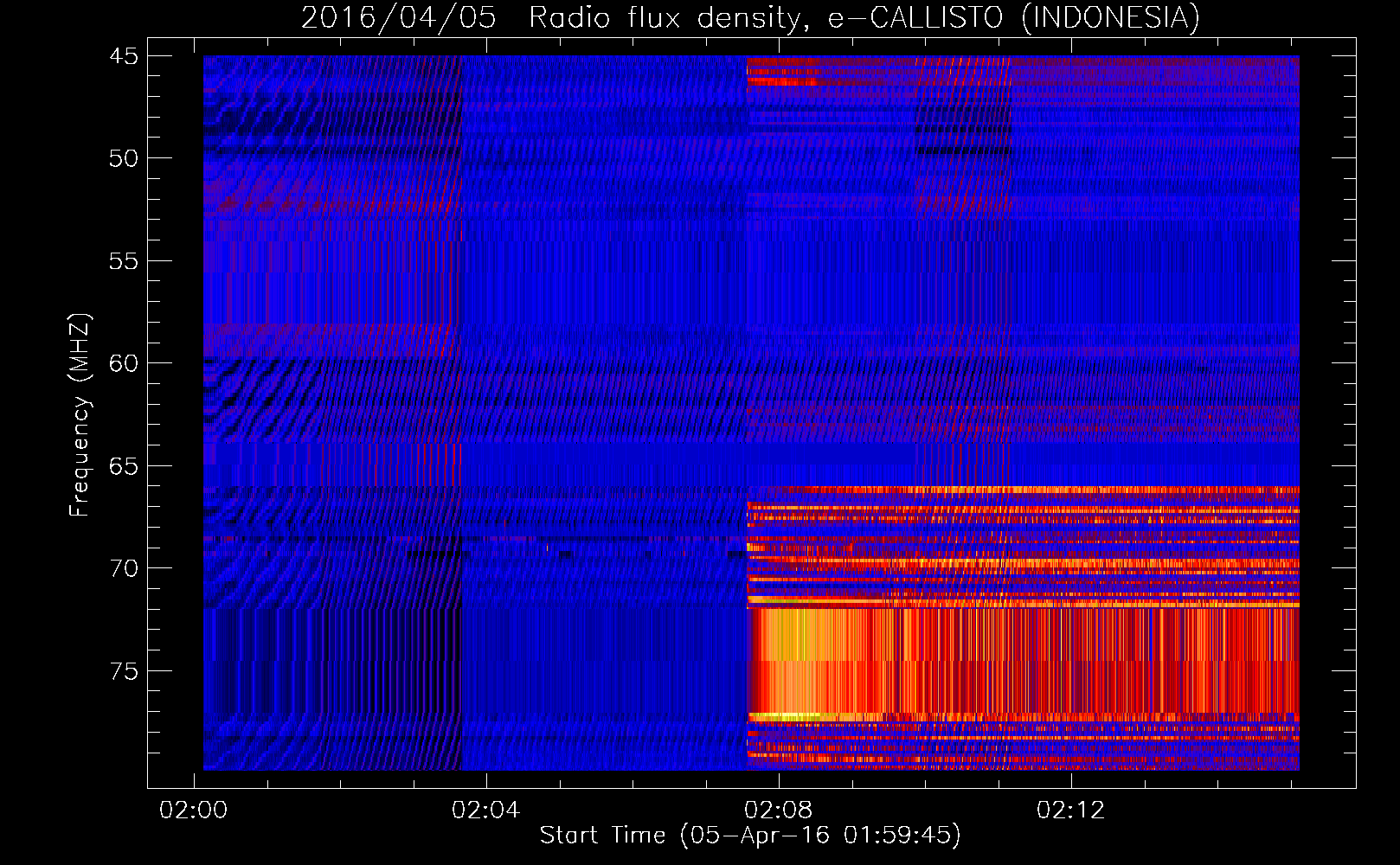Select the 45 MHz y-axis tick label

[123, 56]
